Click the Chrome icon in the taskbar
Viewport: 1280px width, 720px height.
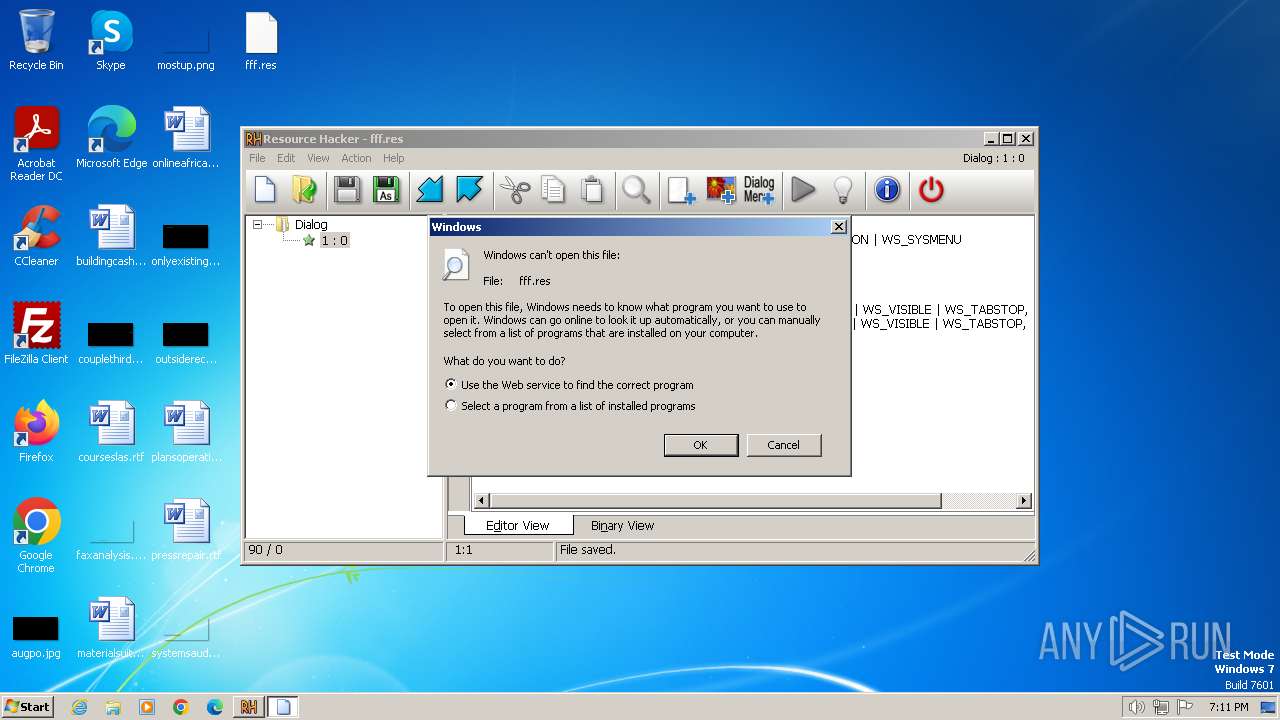pyautogui.click(x=181, y=707)
